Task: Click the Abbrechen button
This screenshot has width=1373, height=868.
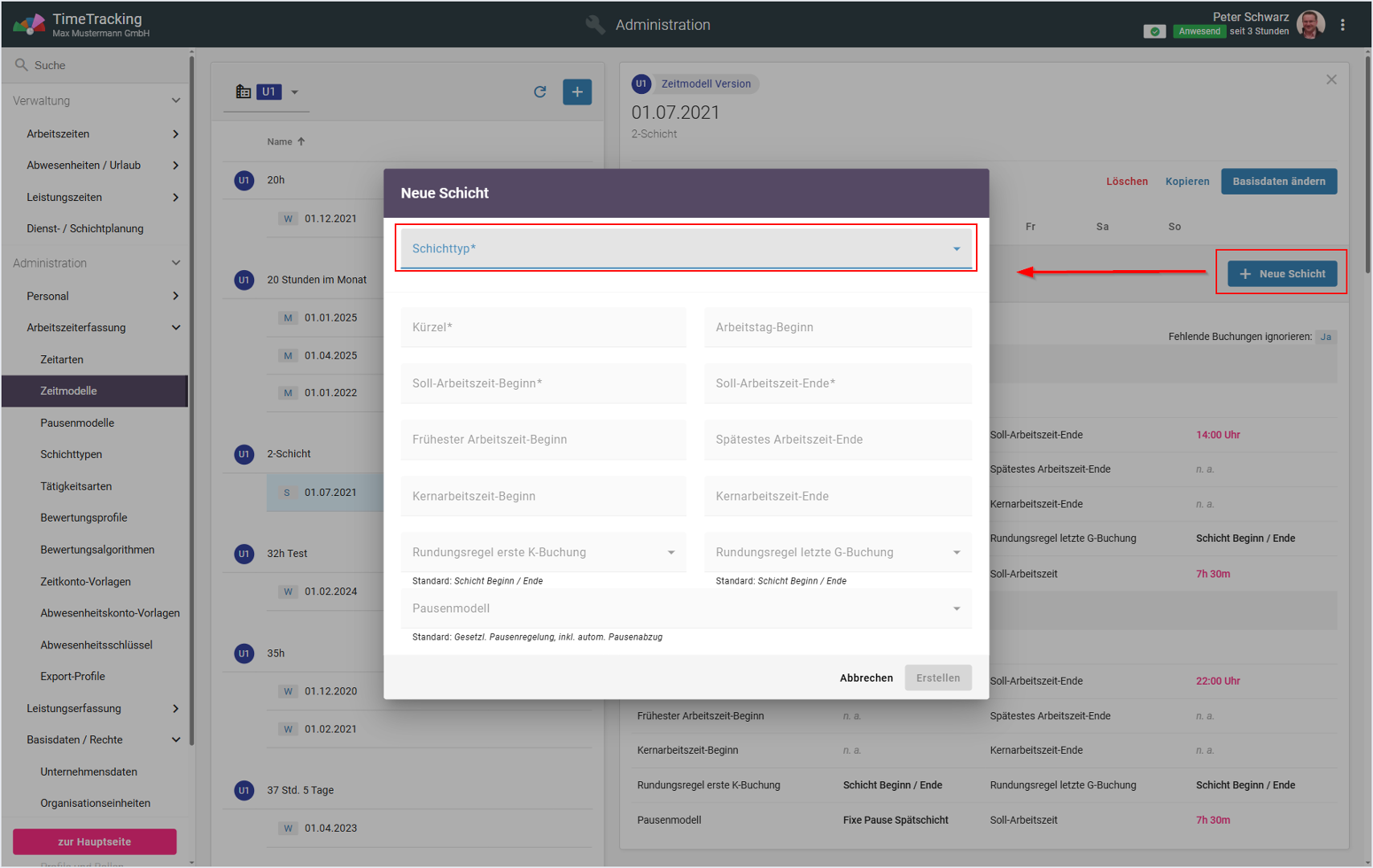Action: (x=866, y=678)
